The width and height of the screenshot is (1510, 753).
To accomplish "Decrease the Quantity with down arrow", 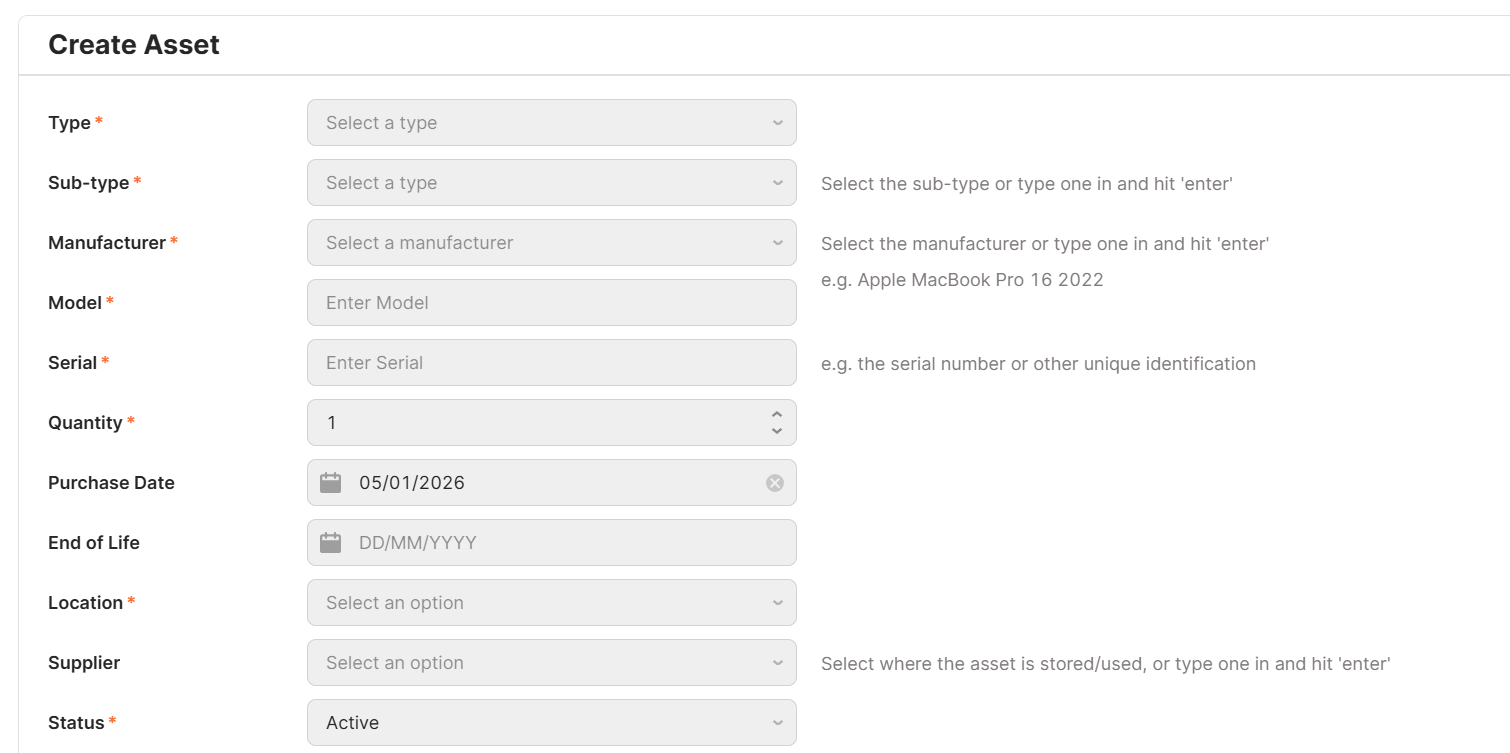I will tap(777, 431).
